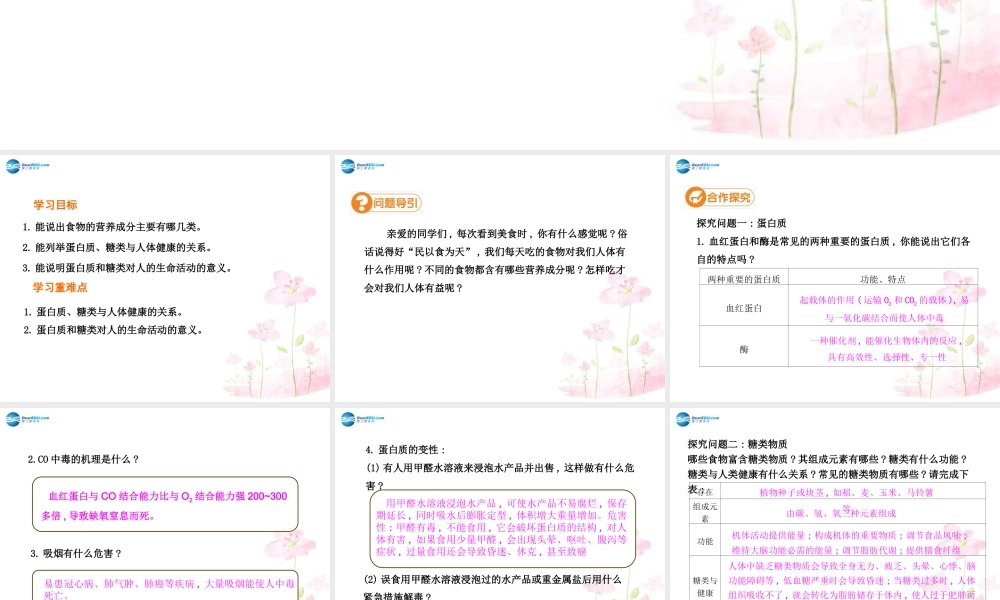Screen dimensions: 1000x600
Task: Click the DearEDU logo on the 问题导引 slide
Action: 358,166
